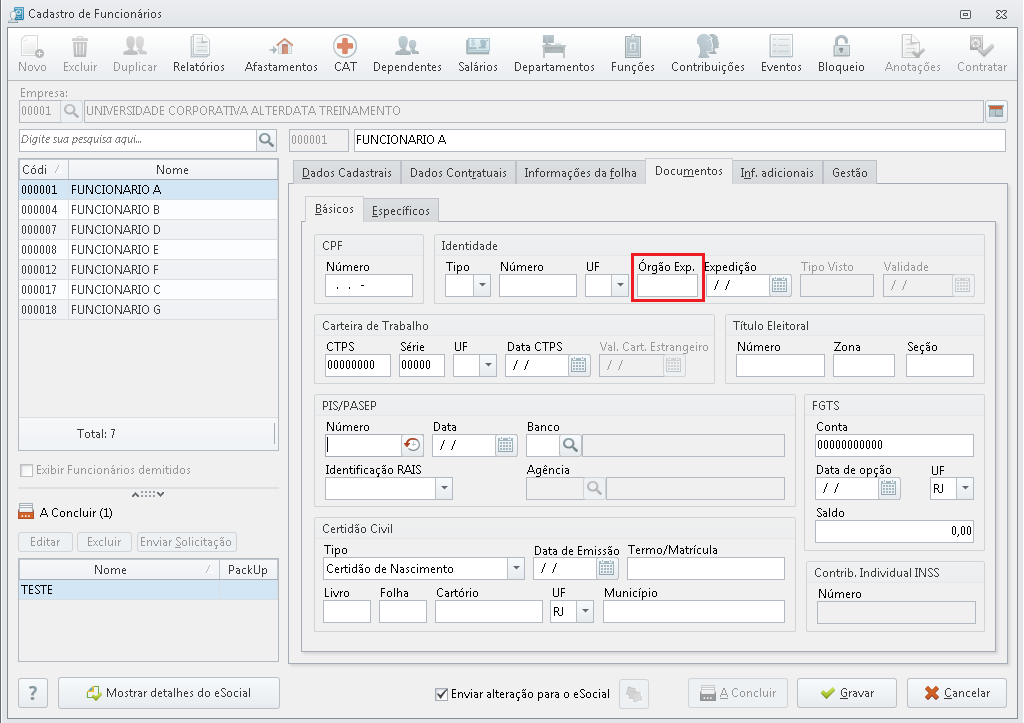Select the TESTE row in A Concluir list
This screenshot has width=1024, height=723.
click(x=148, y=590)
